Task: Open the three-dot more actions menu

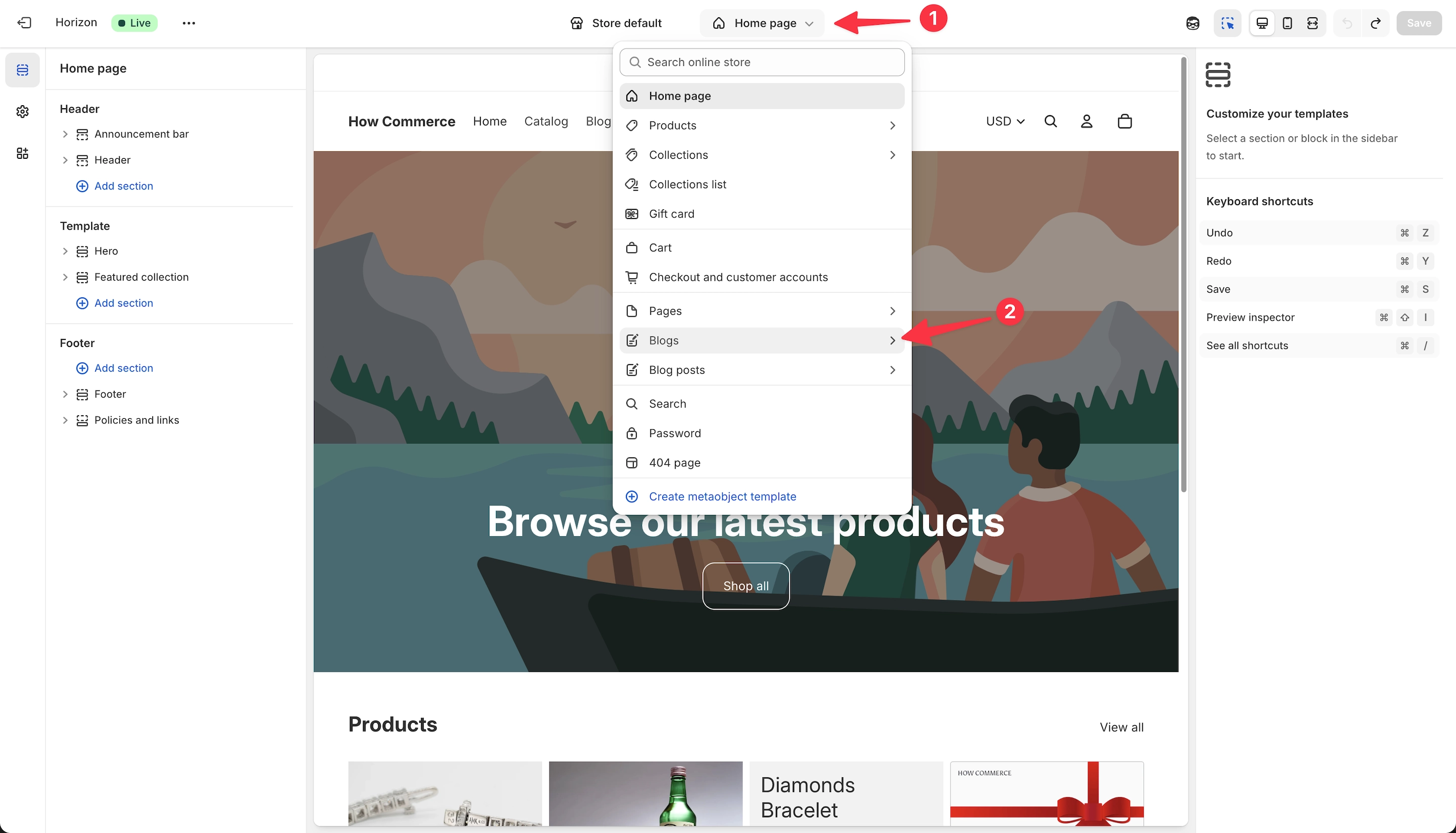Action: click(x=189, y=23)
